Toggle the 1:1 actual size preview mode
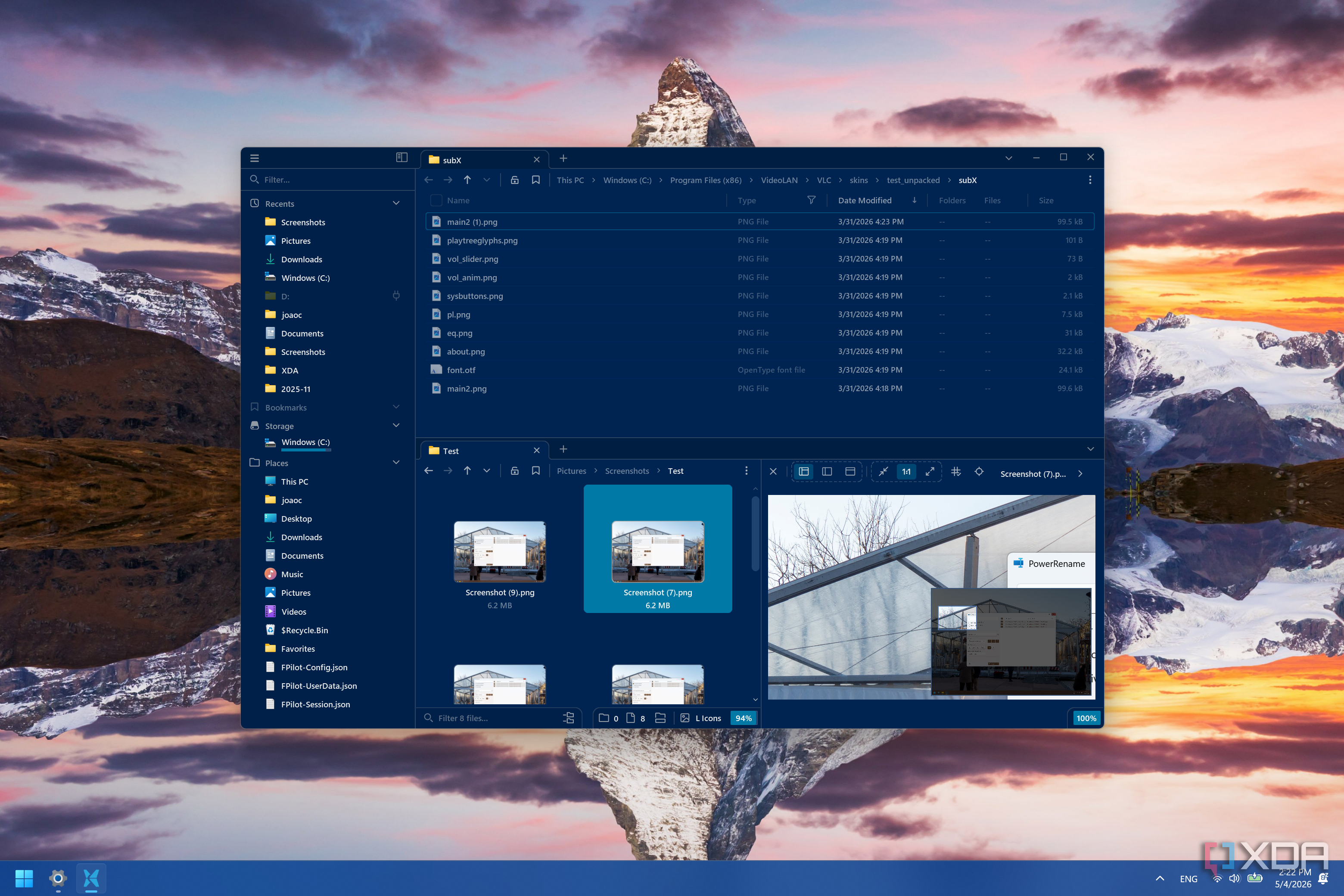 907,472
